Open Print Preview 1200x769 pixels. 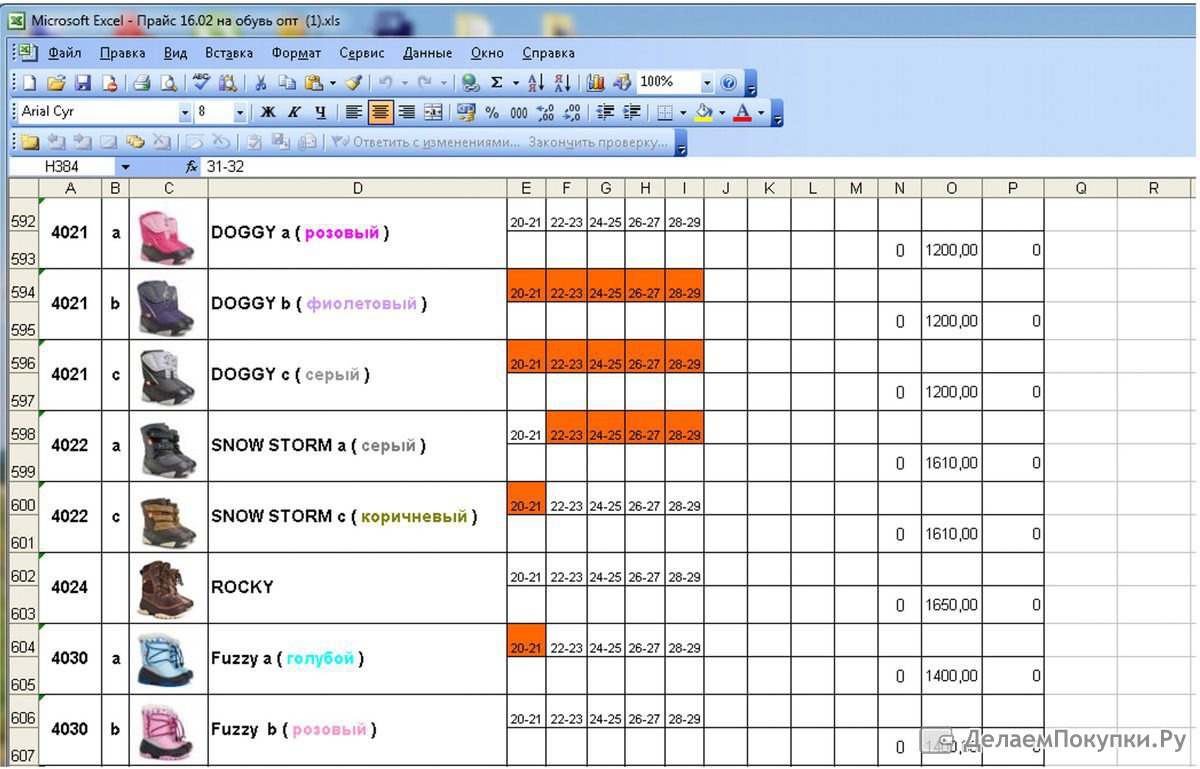tap(170, 83)
